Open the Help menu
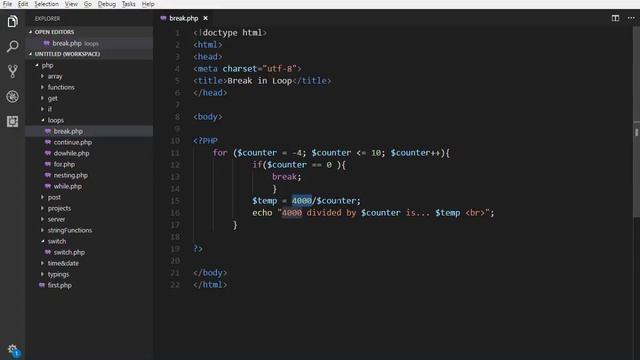The height and width of the screenshot is (360, 640). tap(148, 4)
